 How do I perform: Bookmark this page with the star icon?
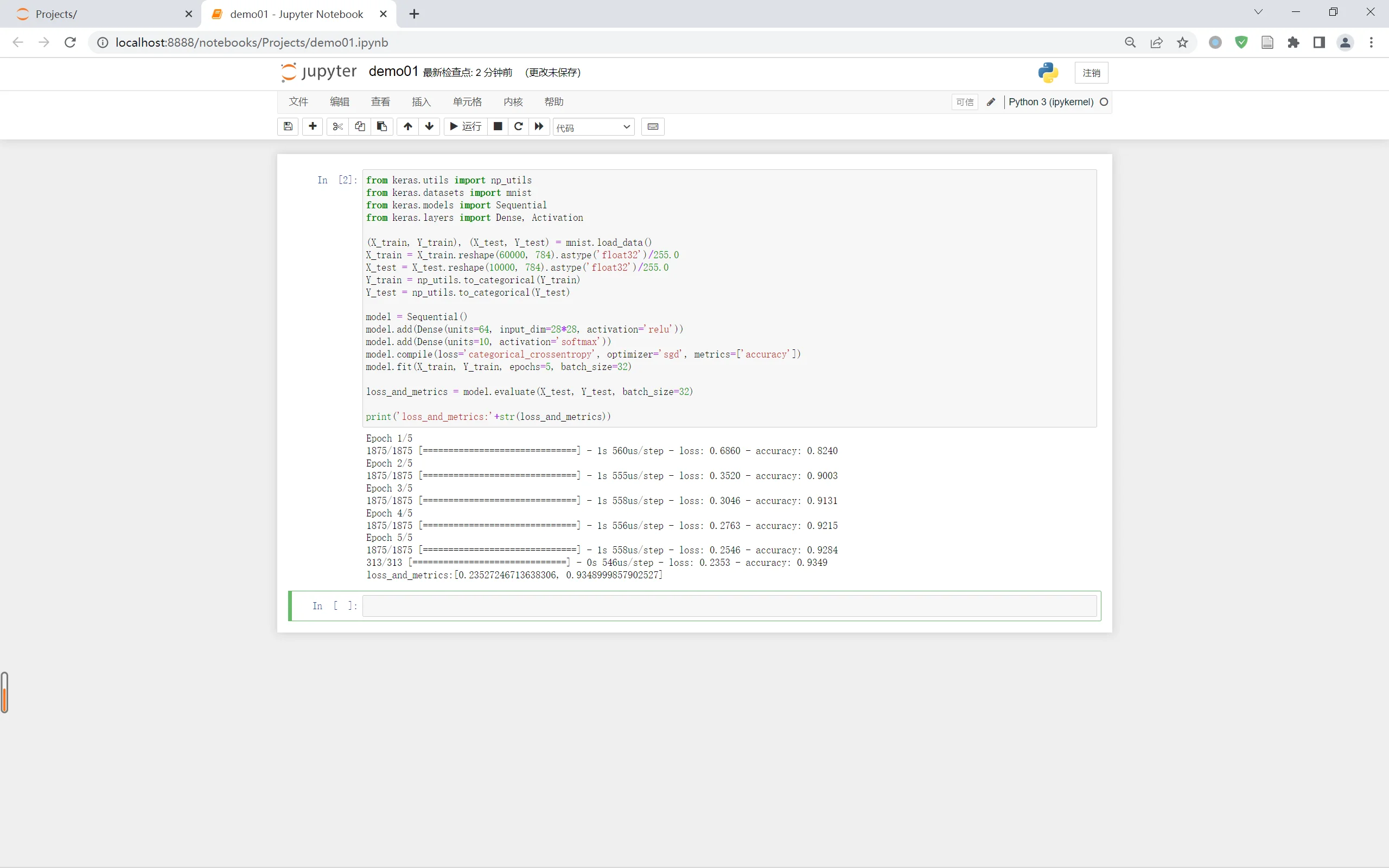[1182, 42]
